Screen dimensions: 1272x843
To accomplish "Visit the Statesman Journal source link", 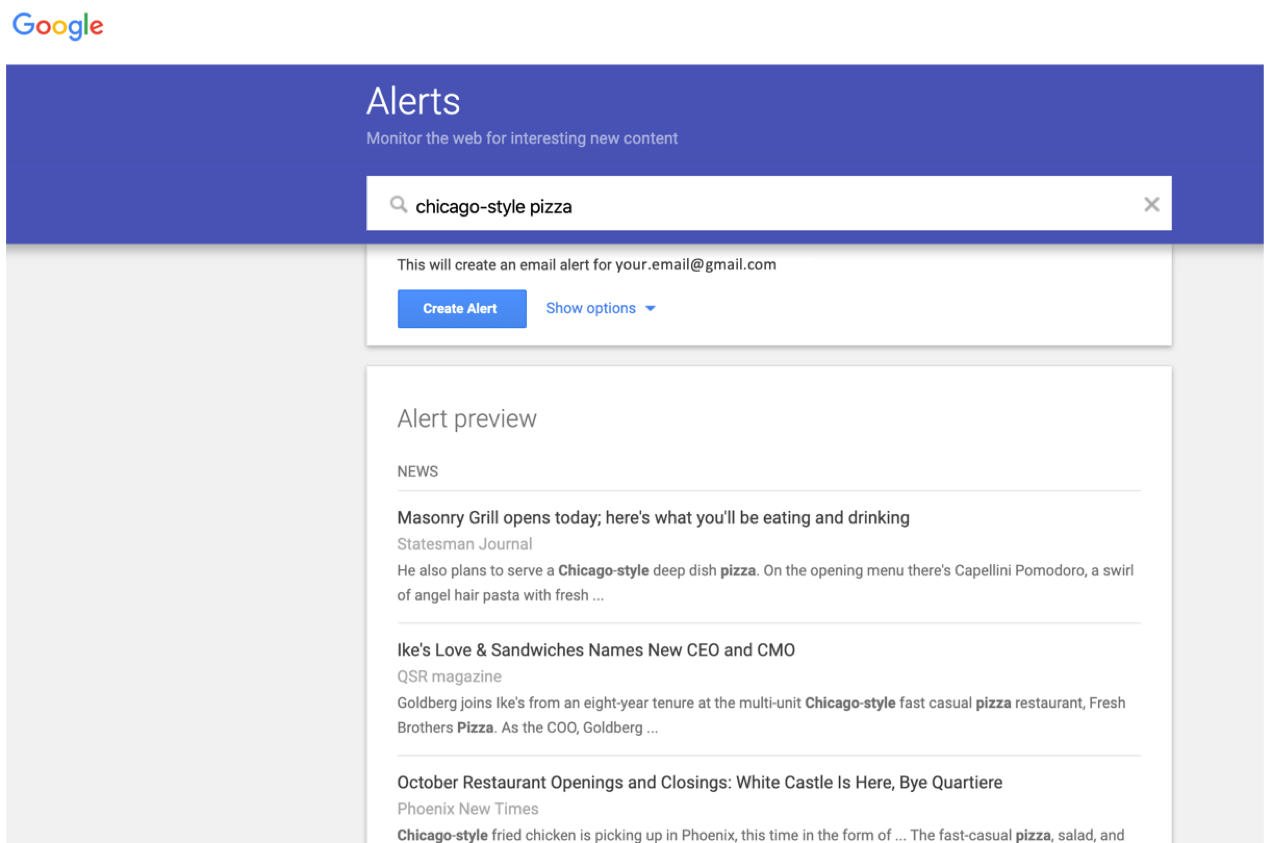I will 464,543.
